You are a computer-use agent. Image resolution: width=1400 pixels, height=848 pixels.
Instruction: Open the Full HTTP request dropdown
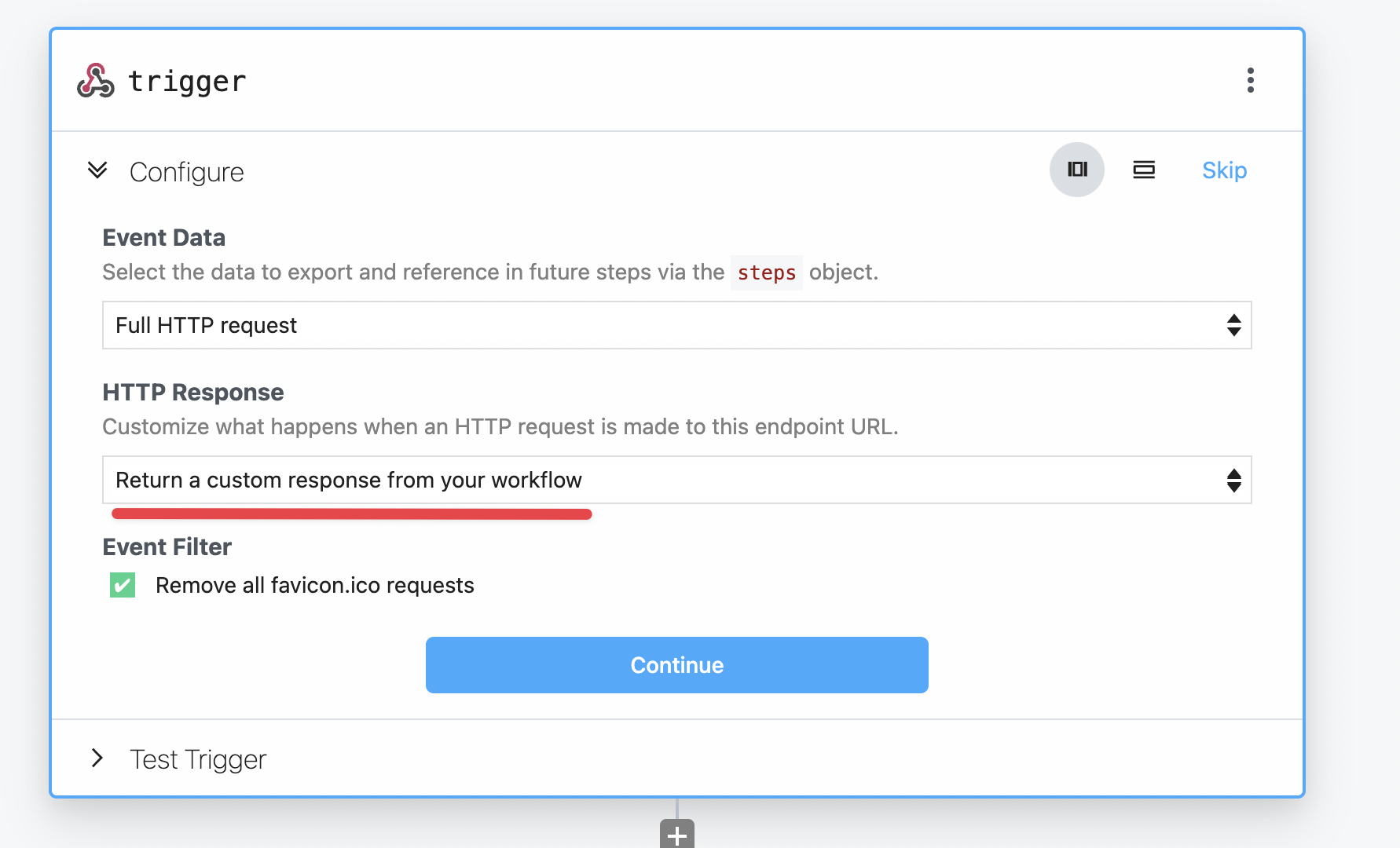click(676, 325)
